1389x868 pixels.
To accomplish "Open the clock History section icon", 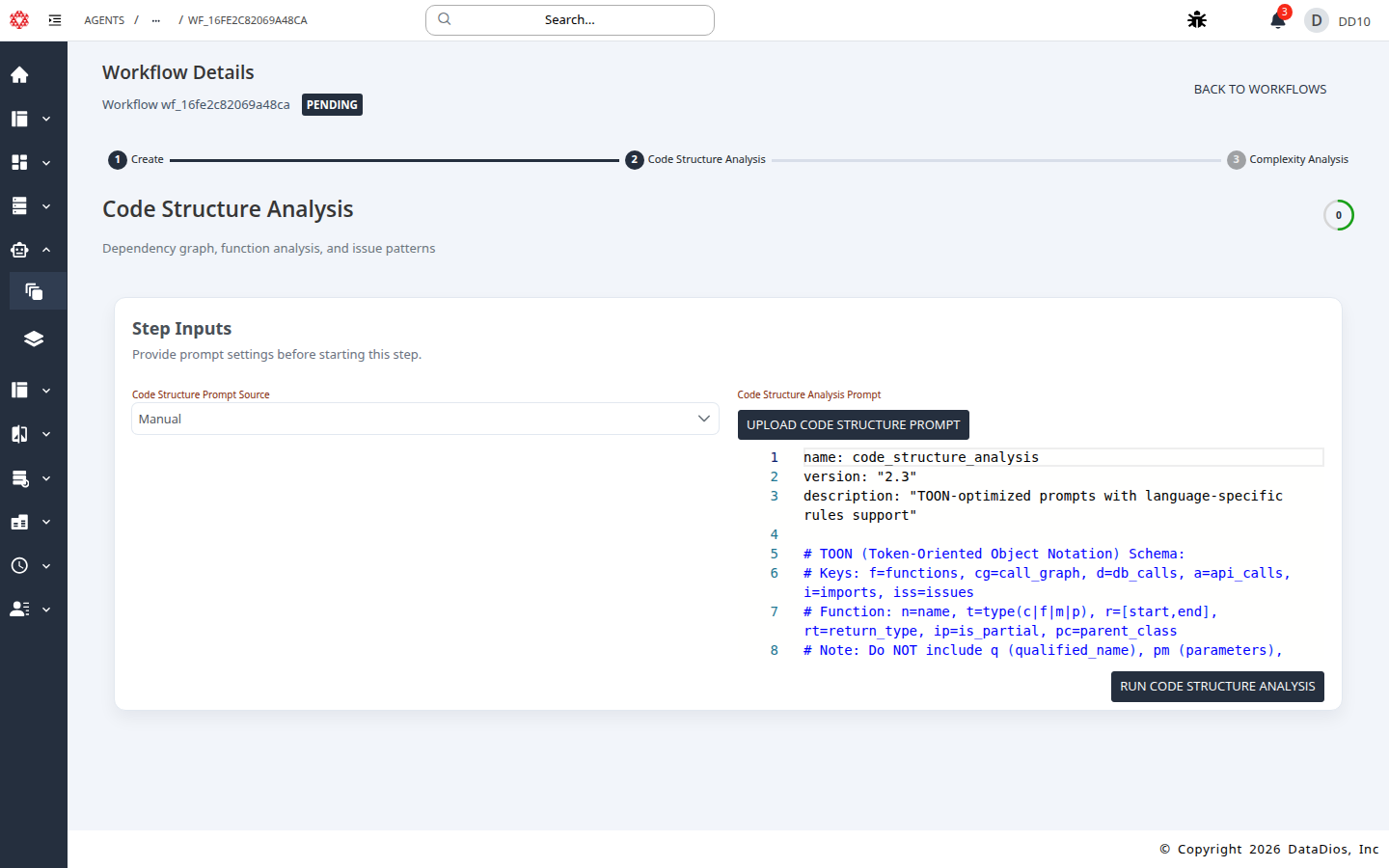I will pos(19,565).
